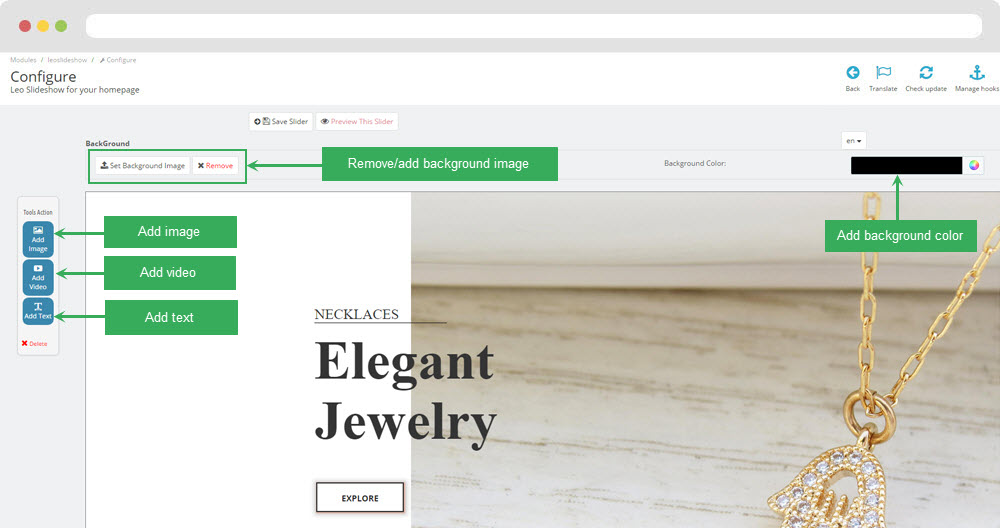Select the Add Image tool
The width and height of the screenshot is (1000, 528).
pos(38,239)
